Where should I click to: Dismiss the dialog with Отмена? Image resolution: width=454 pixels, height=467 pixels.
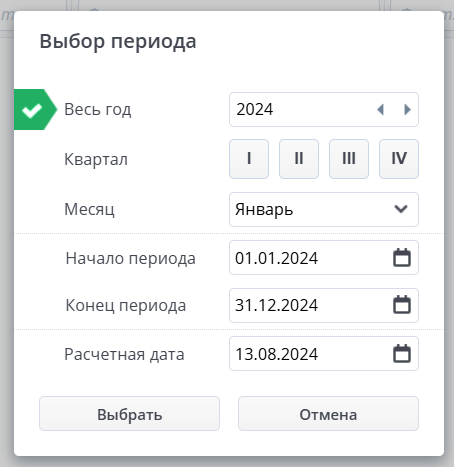click(328, 414)
